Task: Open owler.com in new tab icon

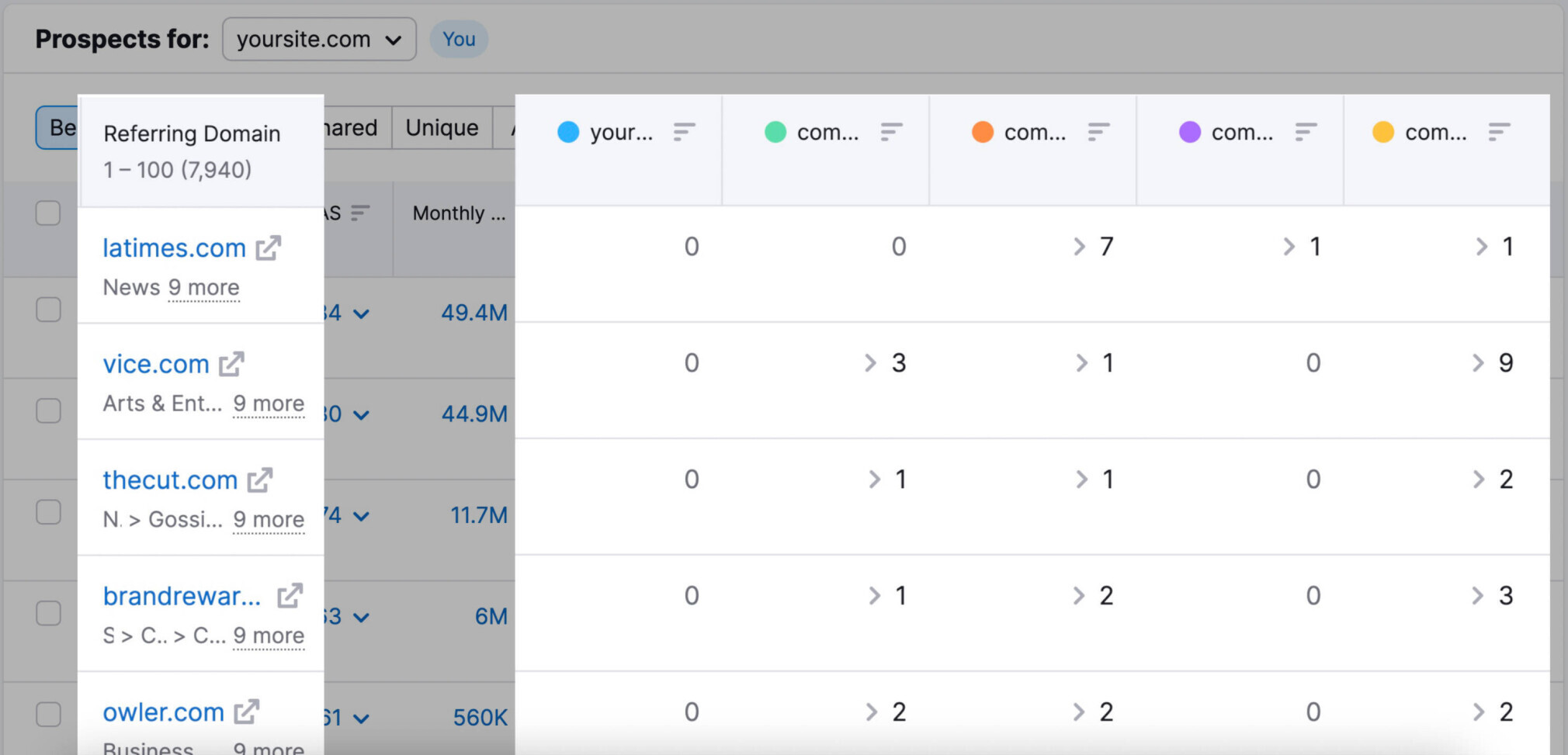Action: click(x=247, y=712)
